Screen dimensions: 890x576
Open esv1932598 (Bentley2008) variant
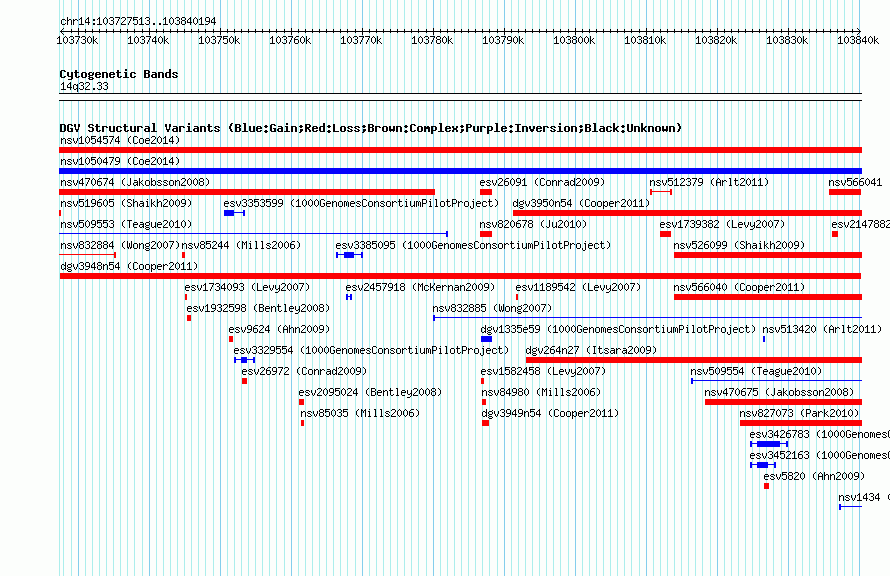click(258, 308)
